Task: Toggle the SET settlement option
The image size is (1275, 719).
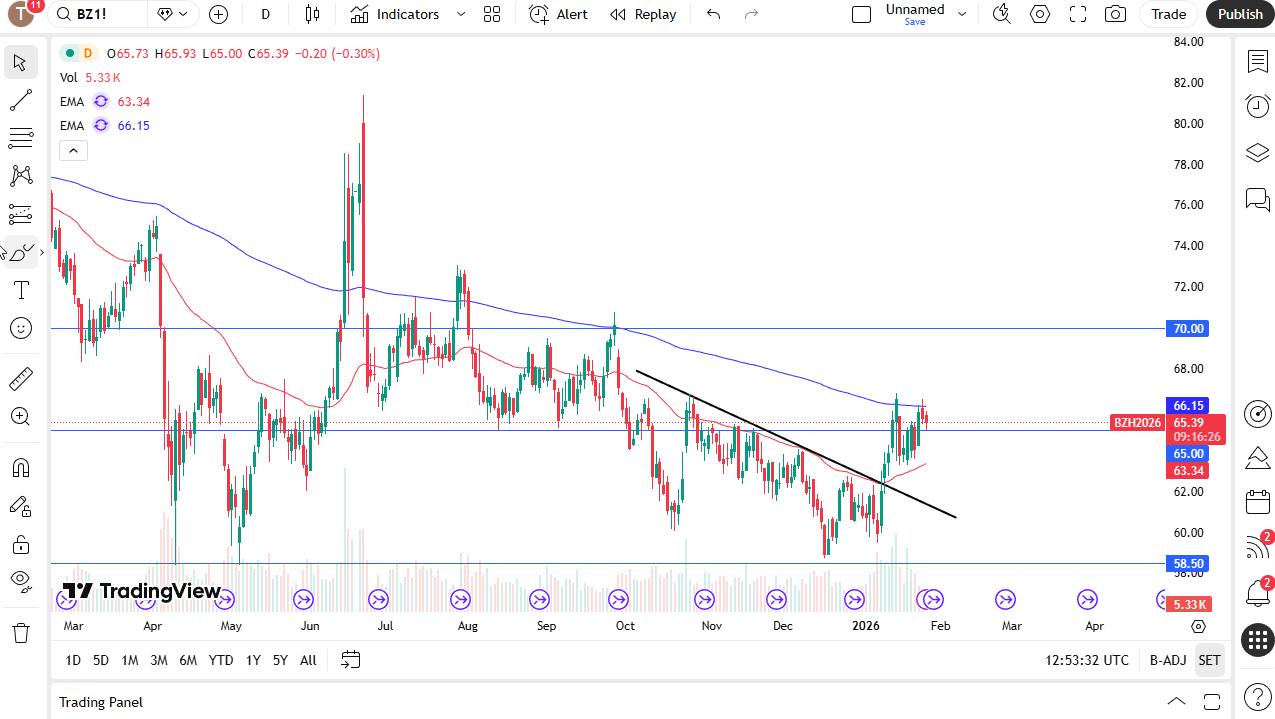Action: pos(1209,660)
